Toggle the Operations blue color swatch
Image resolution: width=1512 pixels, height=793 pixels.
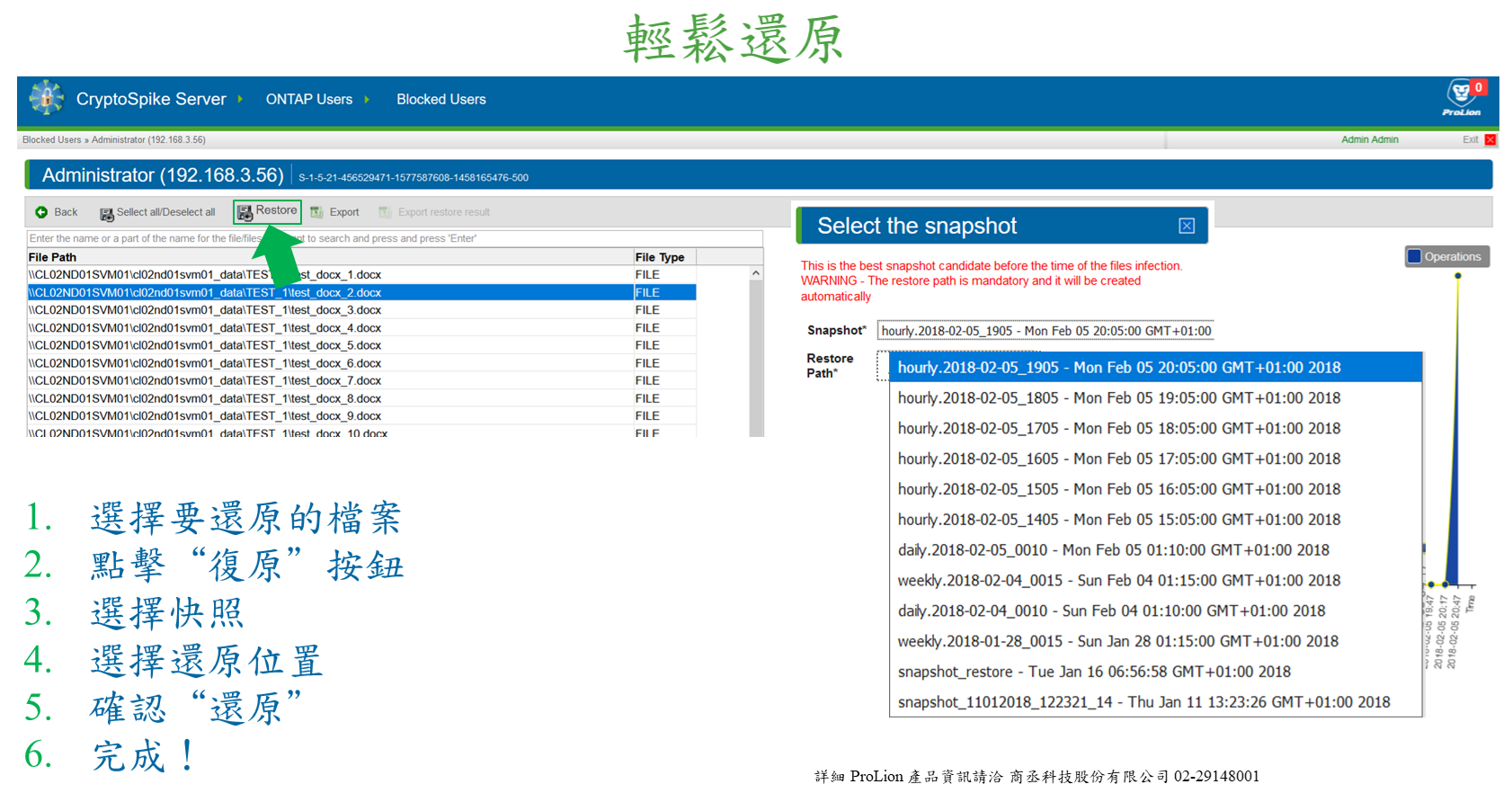[1414, 256]
